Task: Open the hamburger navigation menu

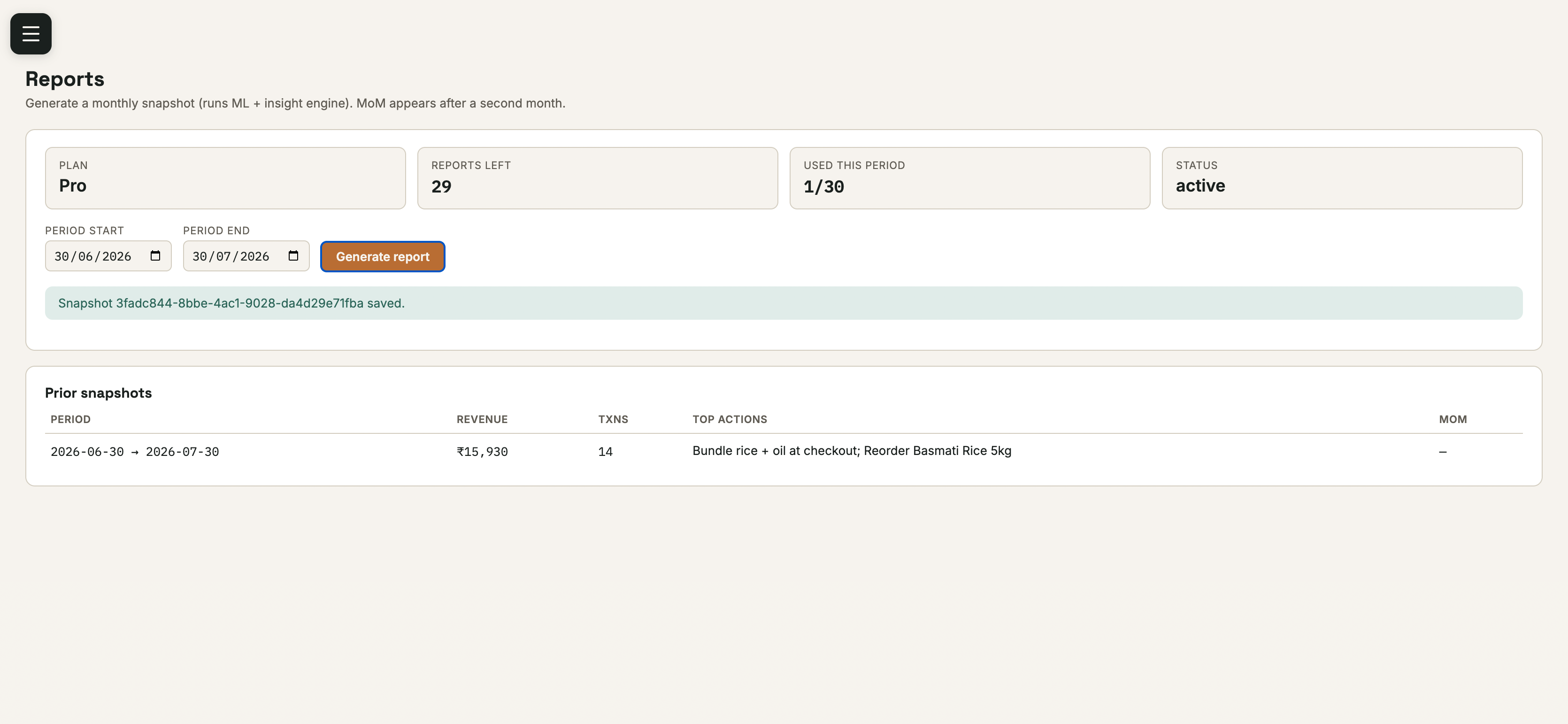Action: point(31,33)
